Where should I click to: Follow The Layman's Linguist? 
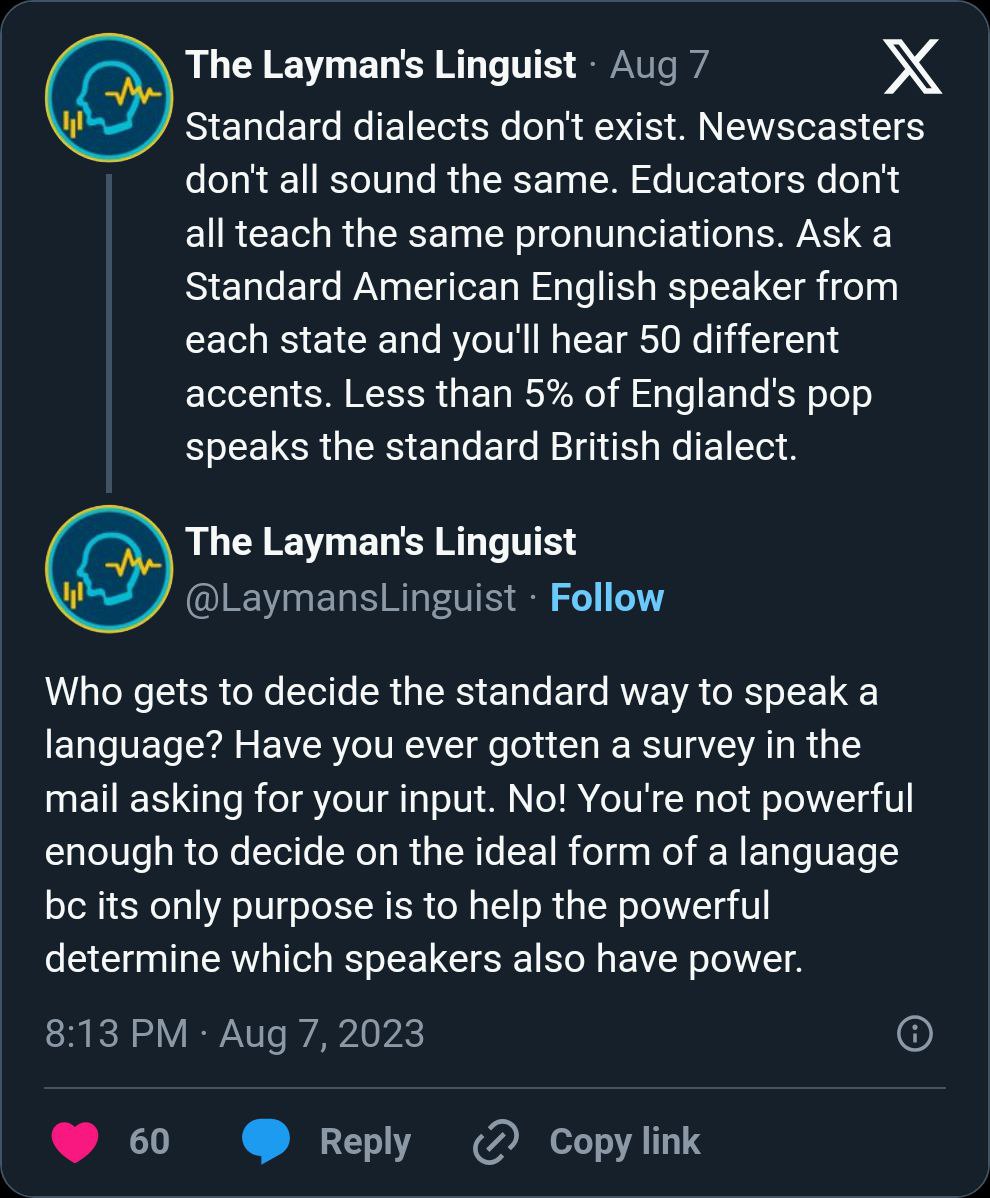click(606, 598)
